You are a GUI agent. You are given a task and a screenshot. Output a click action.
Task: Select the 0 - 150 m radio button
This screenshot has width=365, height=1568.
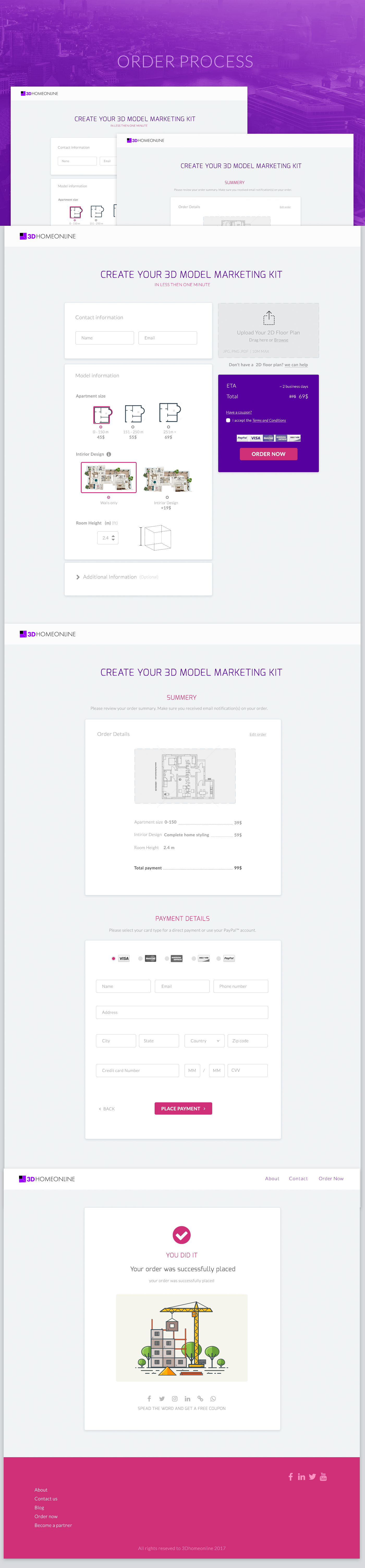point(100,427)
